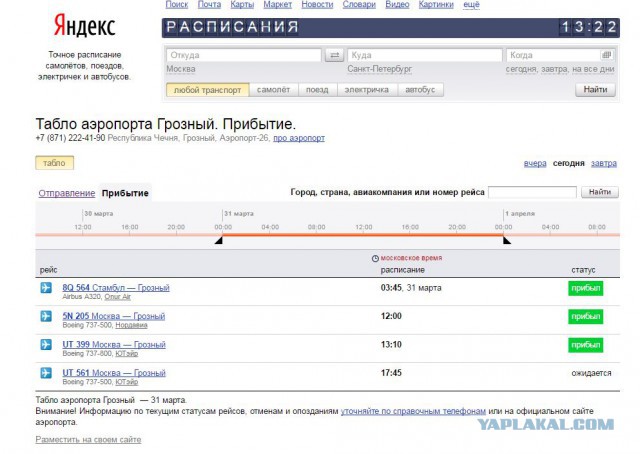
Task: Choose the 'завтра' date suggestion under Когда
Action: [554, 69]
